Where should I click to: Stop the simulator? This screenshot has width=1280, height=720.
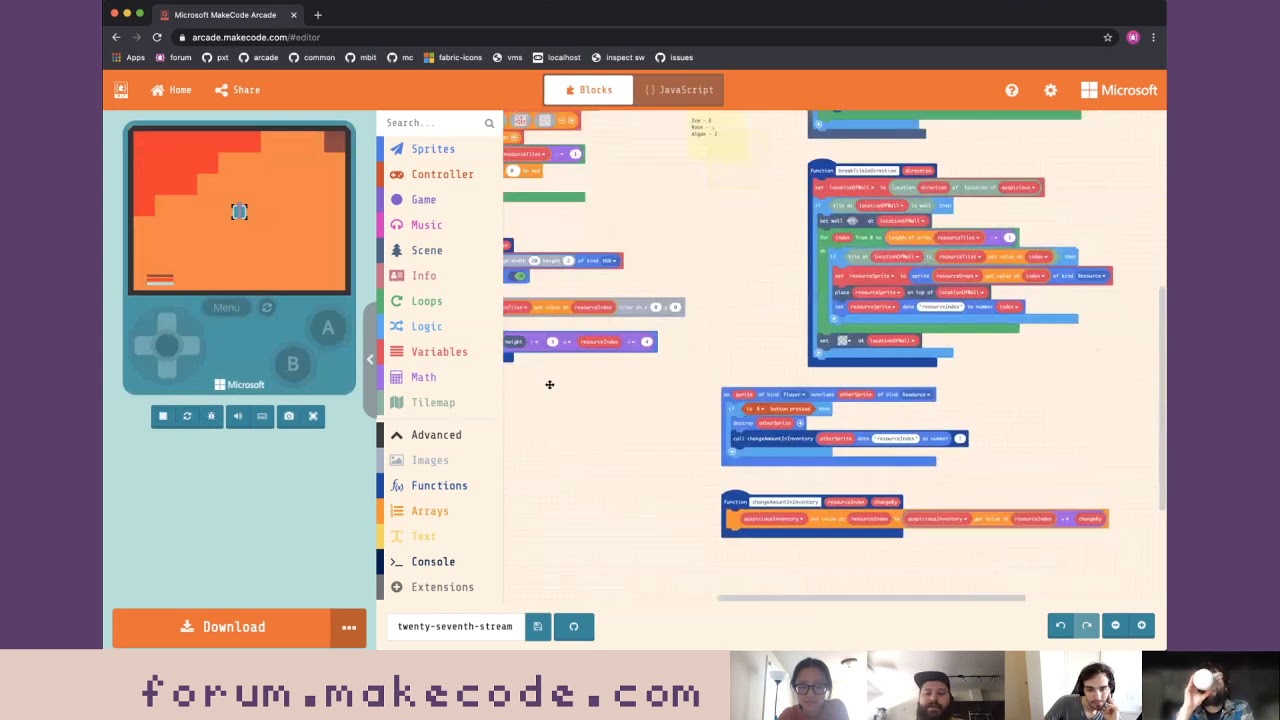point(163,416)
